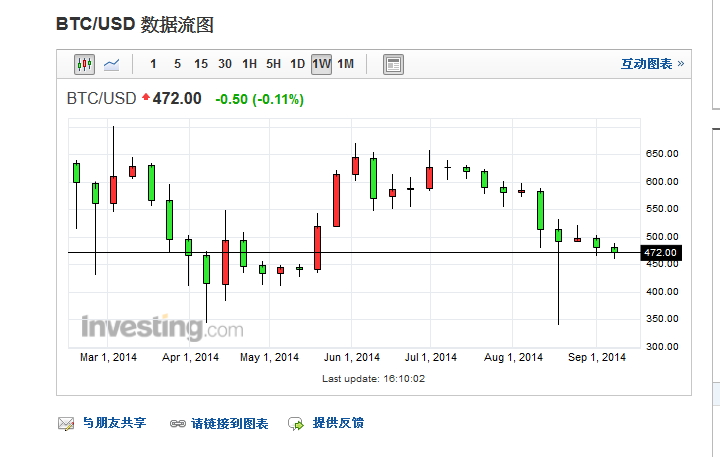
Task: Select the 5 minute interval
Action: (x=177, y=64)
